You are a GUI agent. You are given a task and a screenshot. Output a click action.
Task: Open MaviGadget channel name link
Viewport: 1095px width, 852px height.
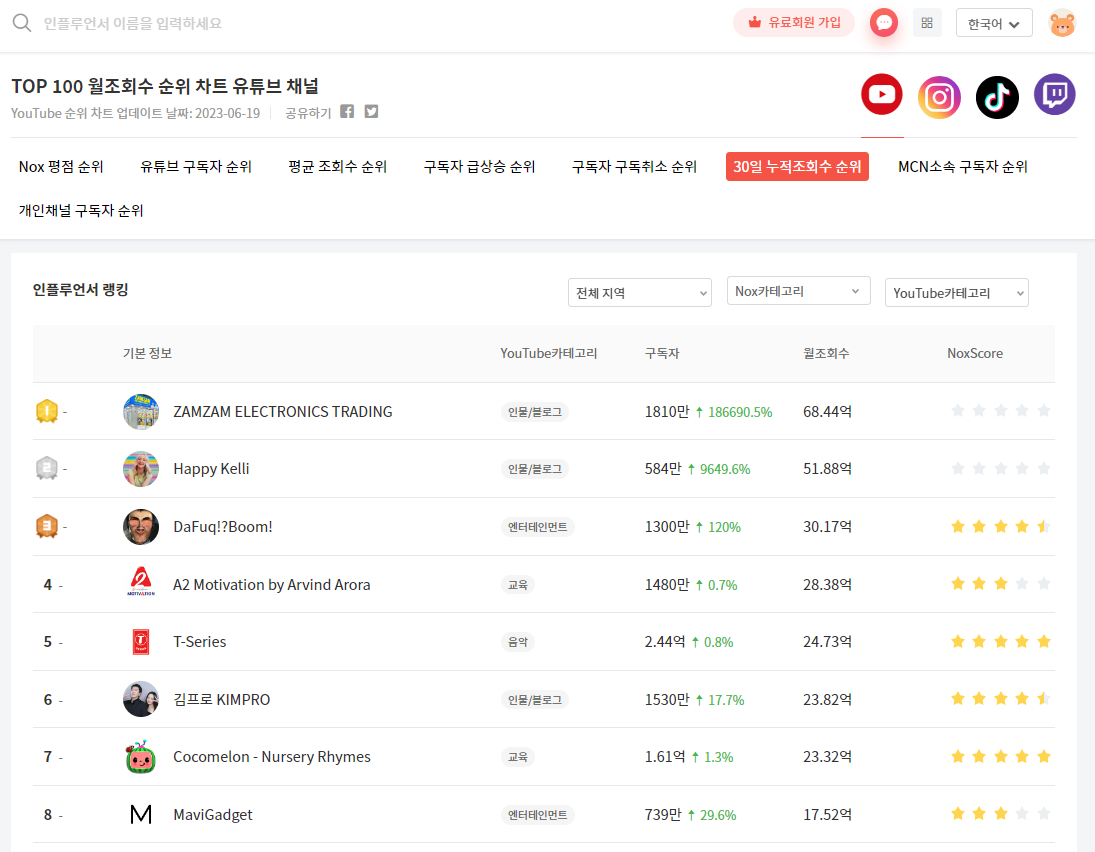click(213, 814)
